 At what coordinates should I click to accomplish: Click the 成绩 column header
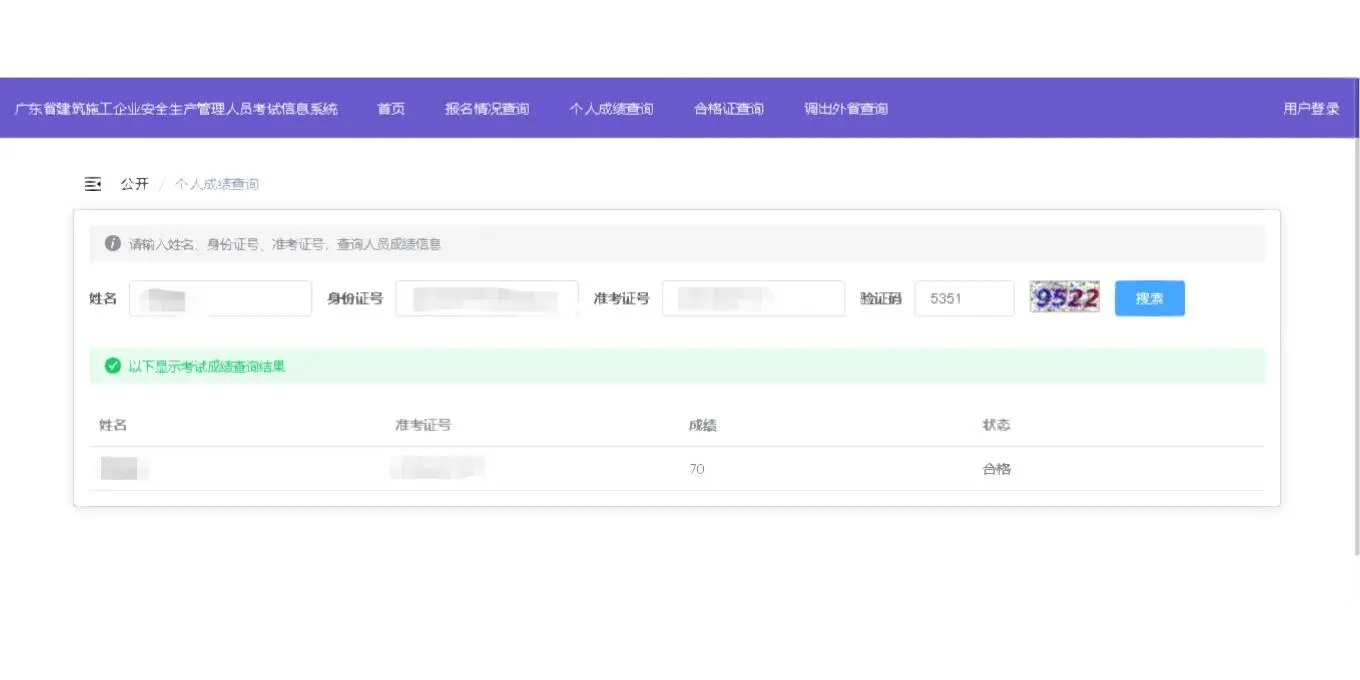click(703, 425)
